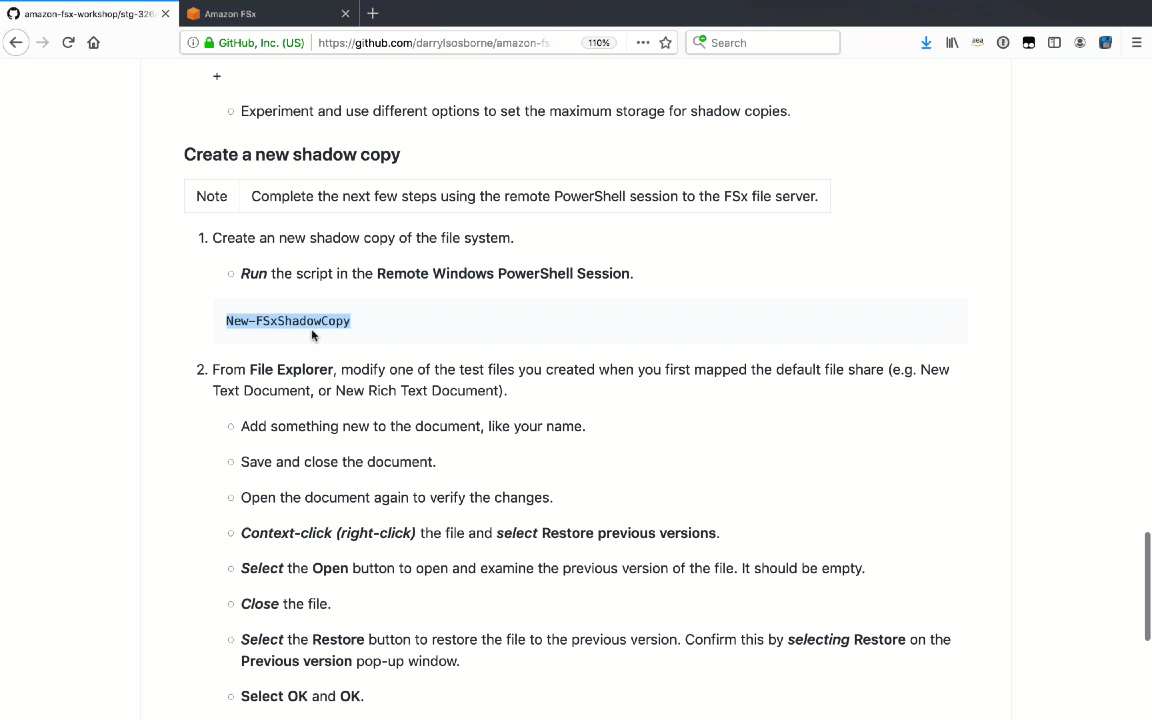Click the GitHub, Inc. (US) identity label

point(261,43)
